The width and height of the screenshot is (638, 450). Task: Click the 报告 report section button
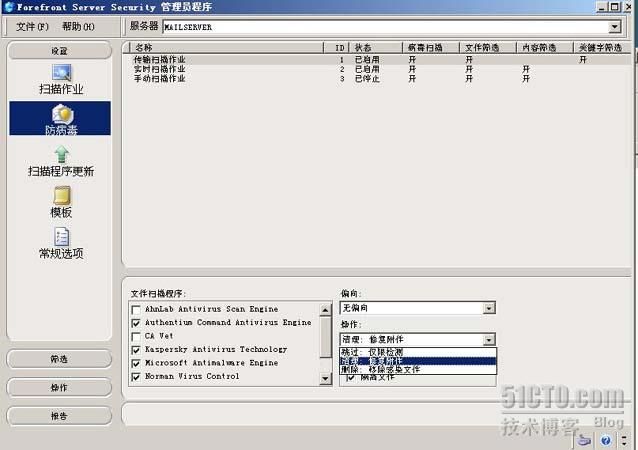(x=59, y=416)
